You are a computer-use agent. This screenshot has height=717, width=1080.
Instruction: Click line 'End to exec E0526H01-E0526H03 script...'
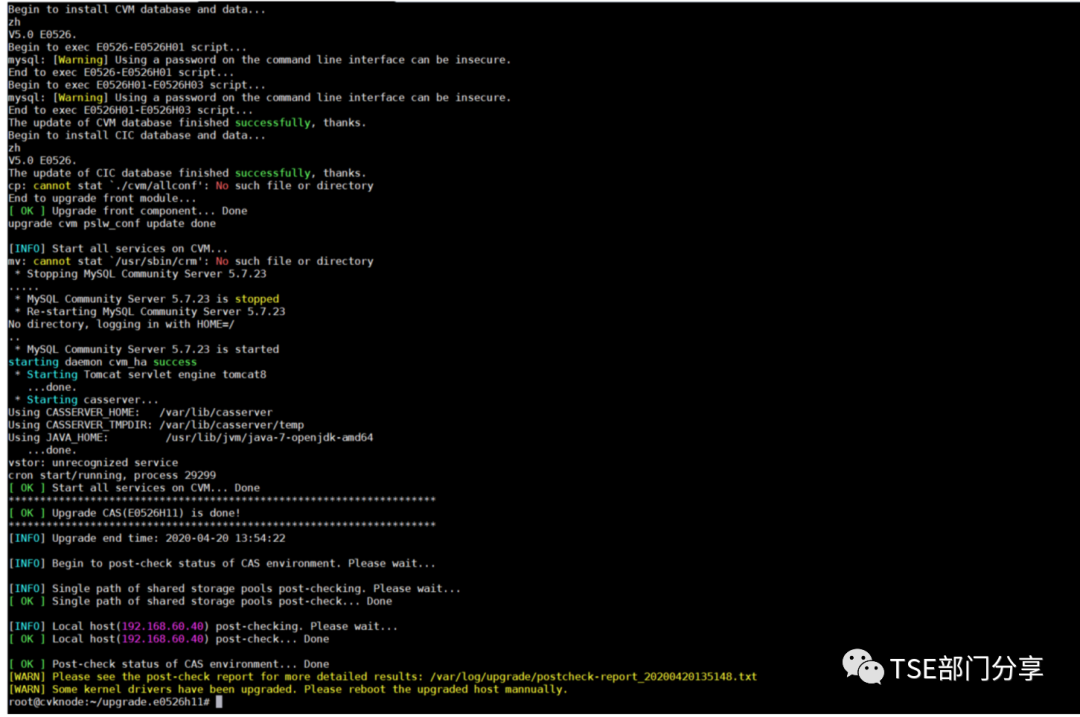coord(130,110)
